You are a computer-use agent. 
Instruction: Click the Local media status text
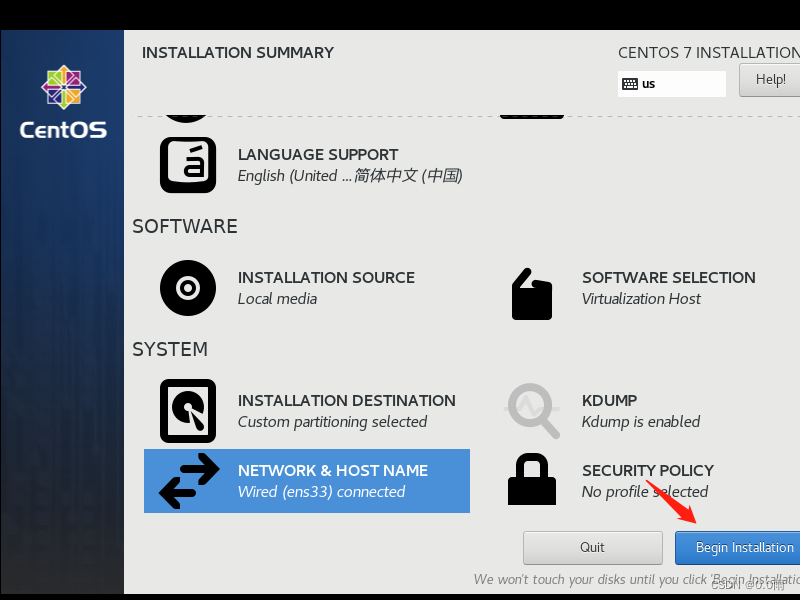(277, 298)
